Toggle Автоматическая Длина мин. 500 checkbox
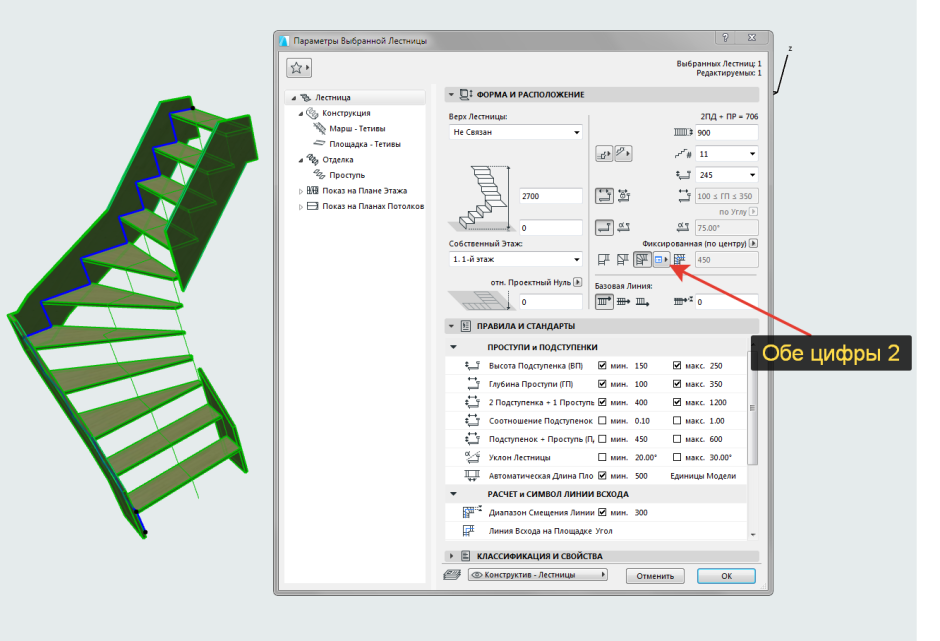 pyautogui.click(x=602, y=476)
